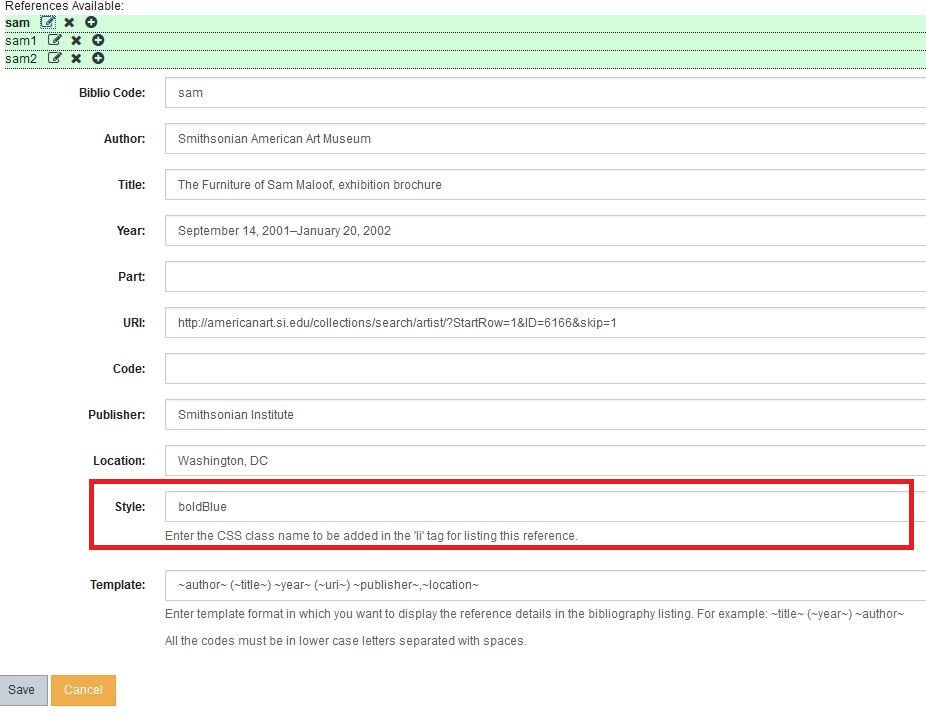
Task: Focus the empty Code field
Action: [x=545, y=369]
